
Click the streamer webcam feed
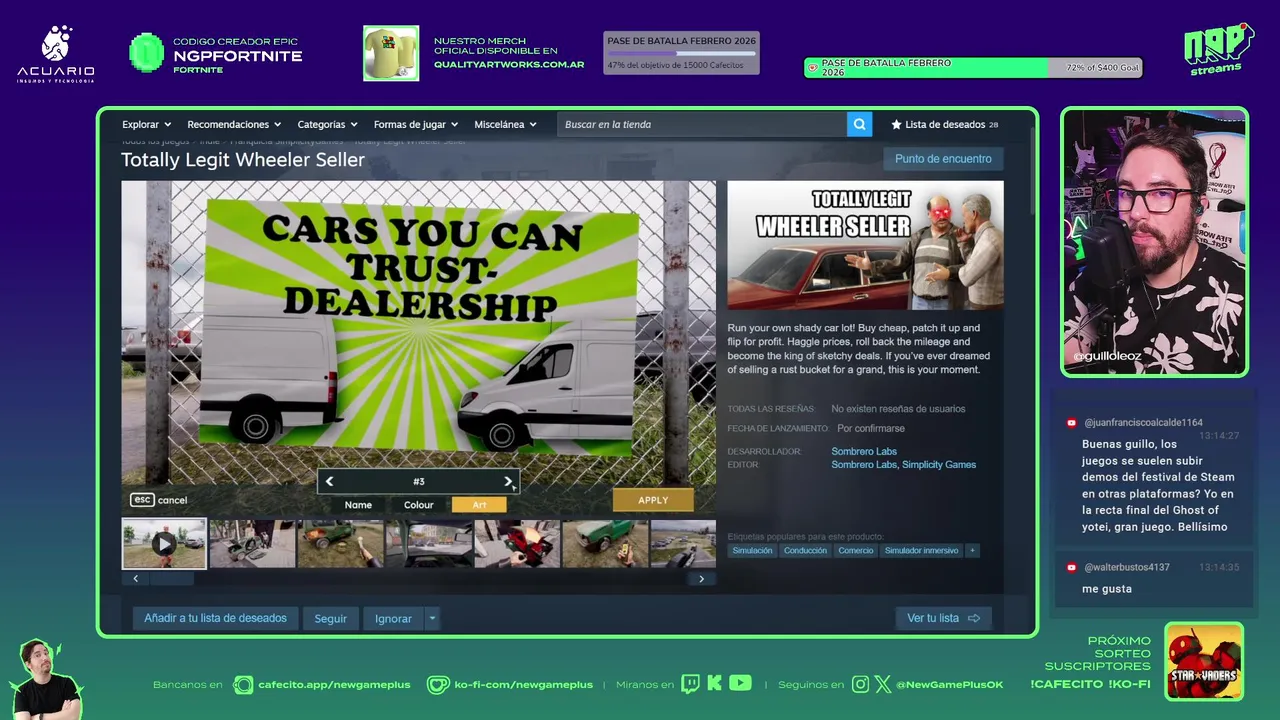(x=1154, y=242)
